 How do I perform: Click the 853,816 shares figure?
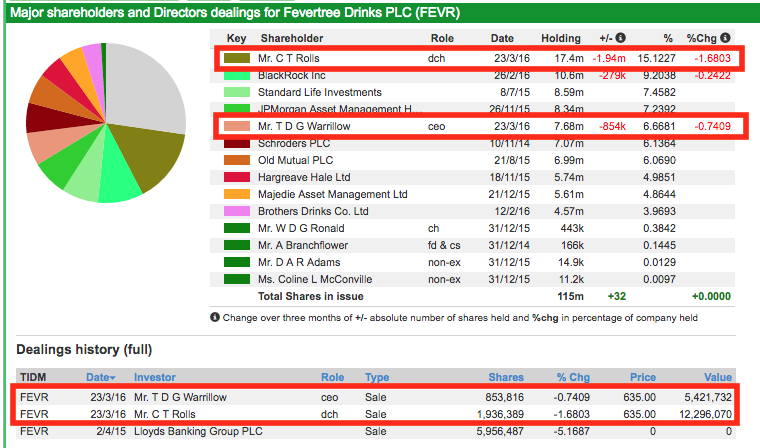tap(505, 397)
